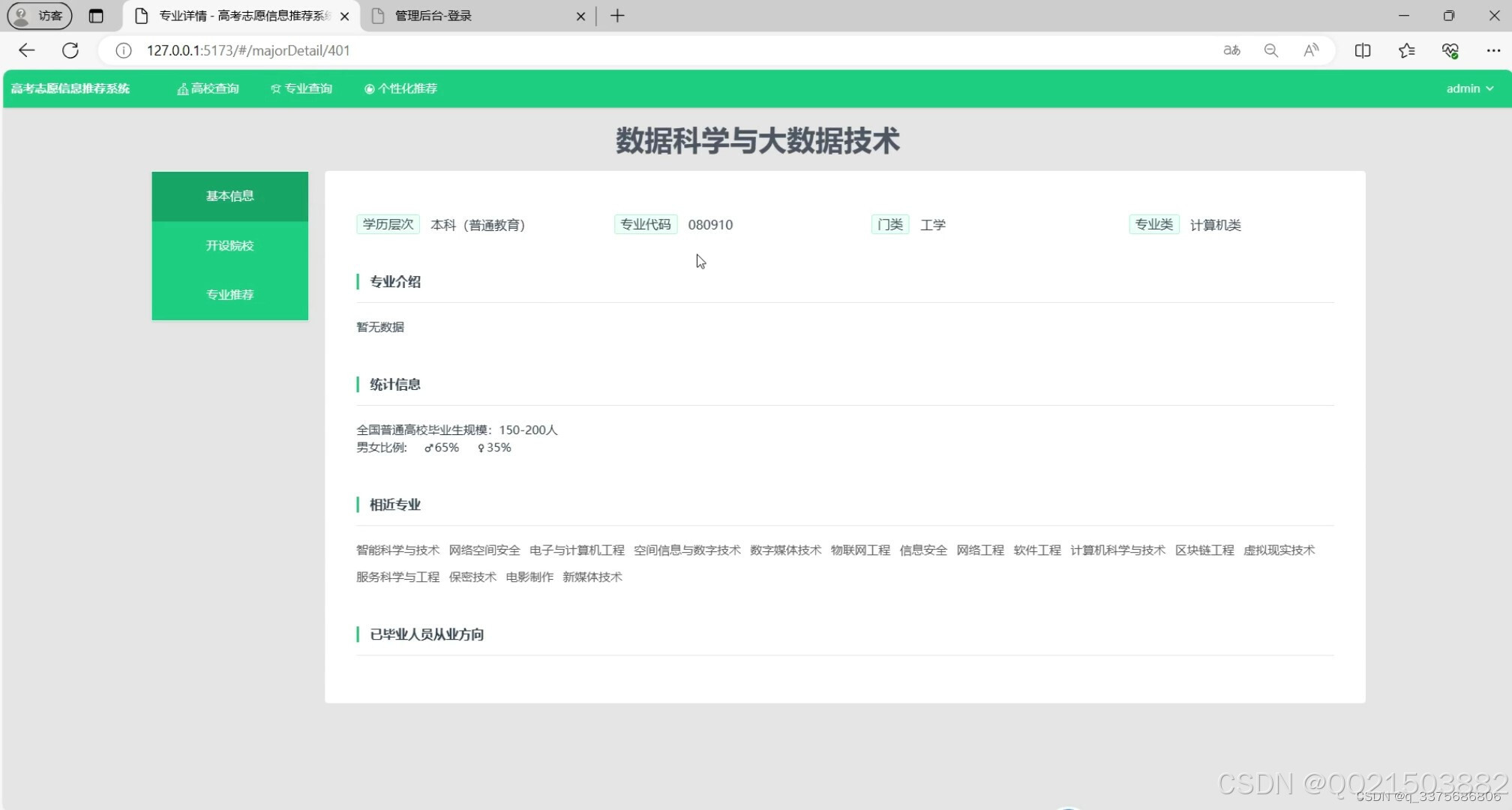Viewport: 1512px width, 810px height.
Task: Open the translate page icon
Action: coord(1231,50)
